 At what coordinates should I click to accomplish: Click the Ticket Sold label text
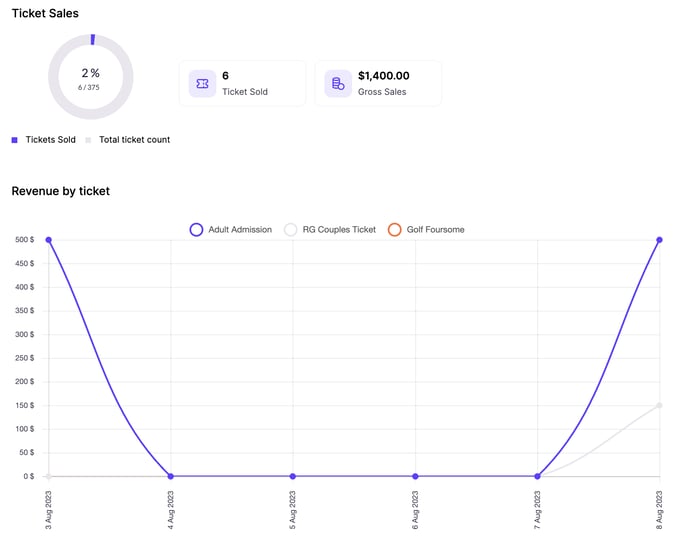pos(245,92)
